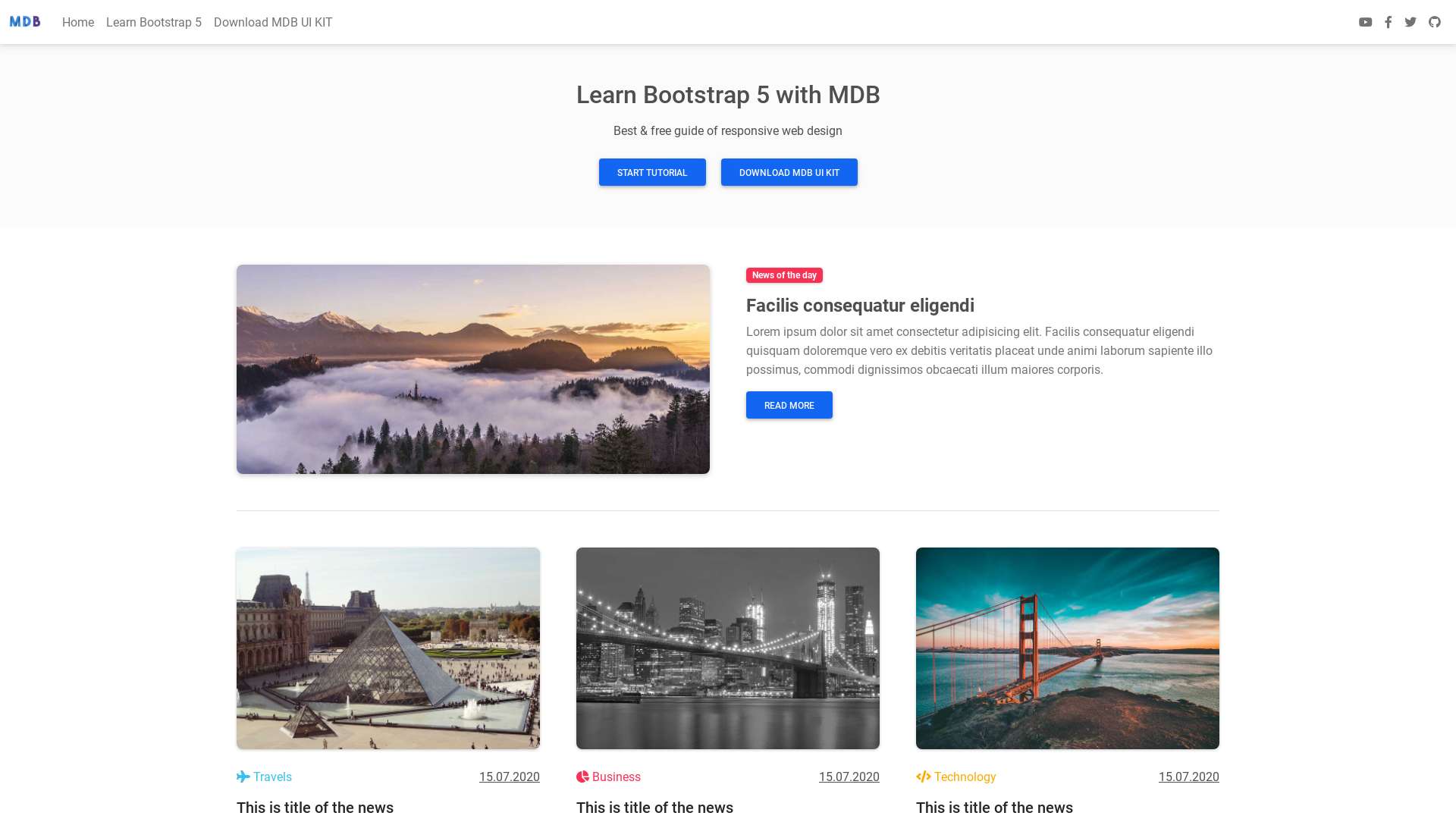
Task: Open Download MDB UI KIT nav item
Action: (x=273, y=22)
